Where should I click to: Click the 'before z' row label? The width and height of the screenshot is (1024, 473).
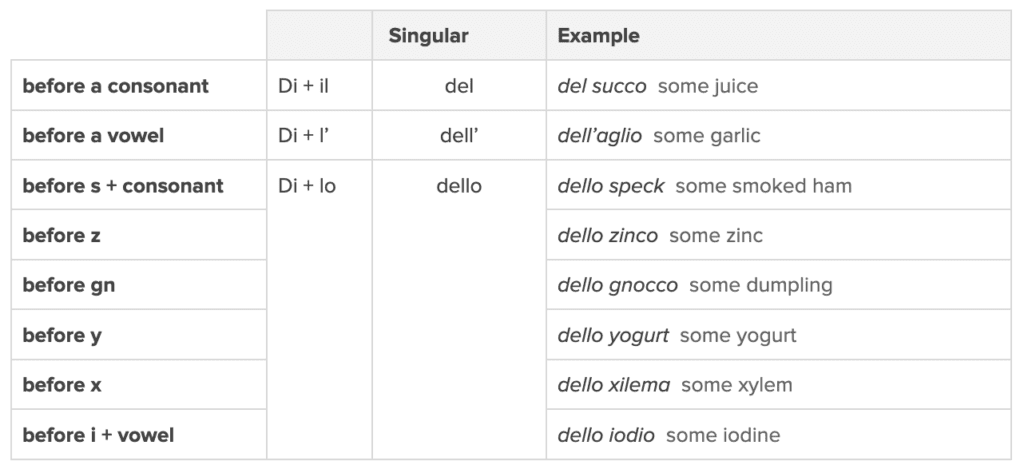61,236
